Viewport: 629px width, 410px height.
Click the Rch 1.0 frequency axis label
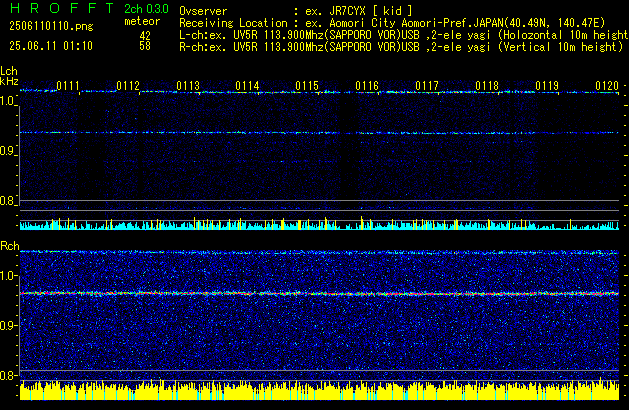[x=8, y=276]
